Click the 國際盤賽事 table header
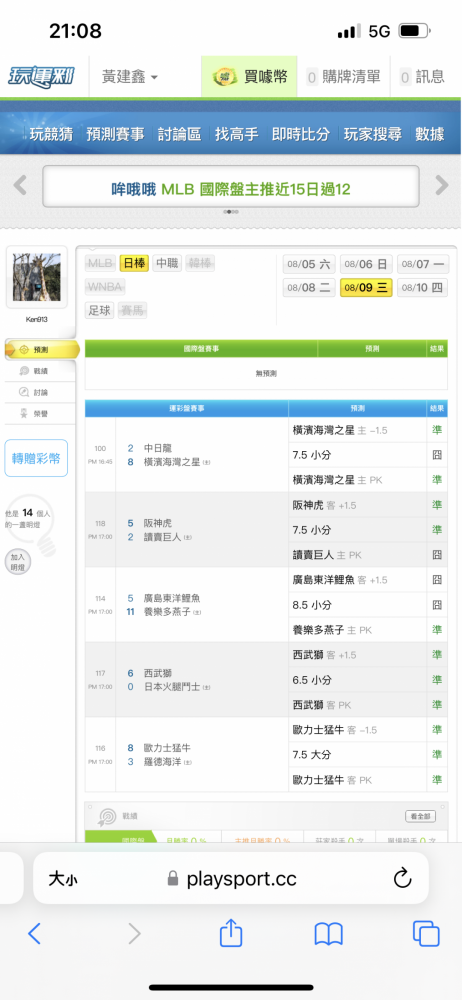The width and height of the screenshot is (462, 1000). 202,348
